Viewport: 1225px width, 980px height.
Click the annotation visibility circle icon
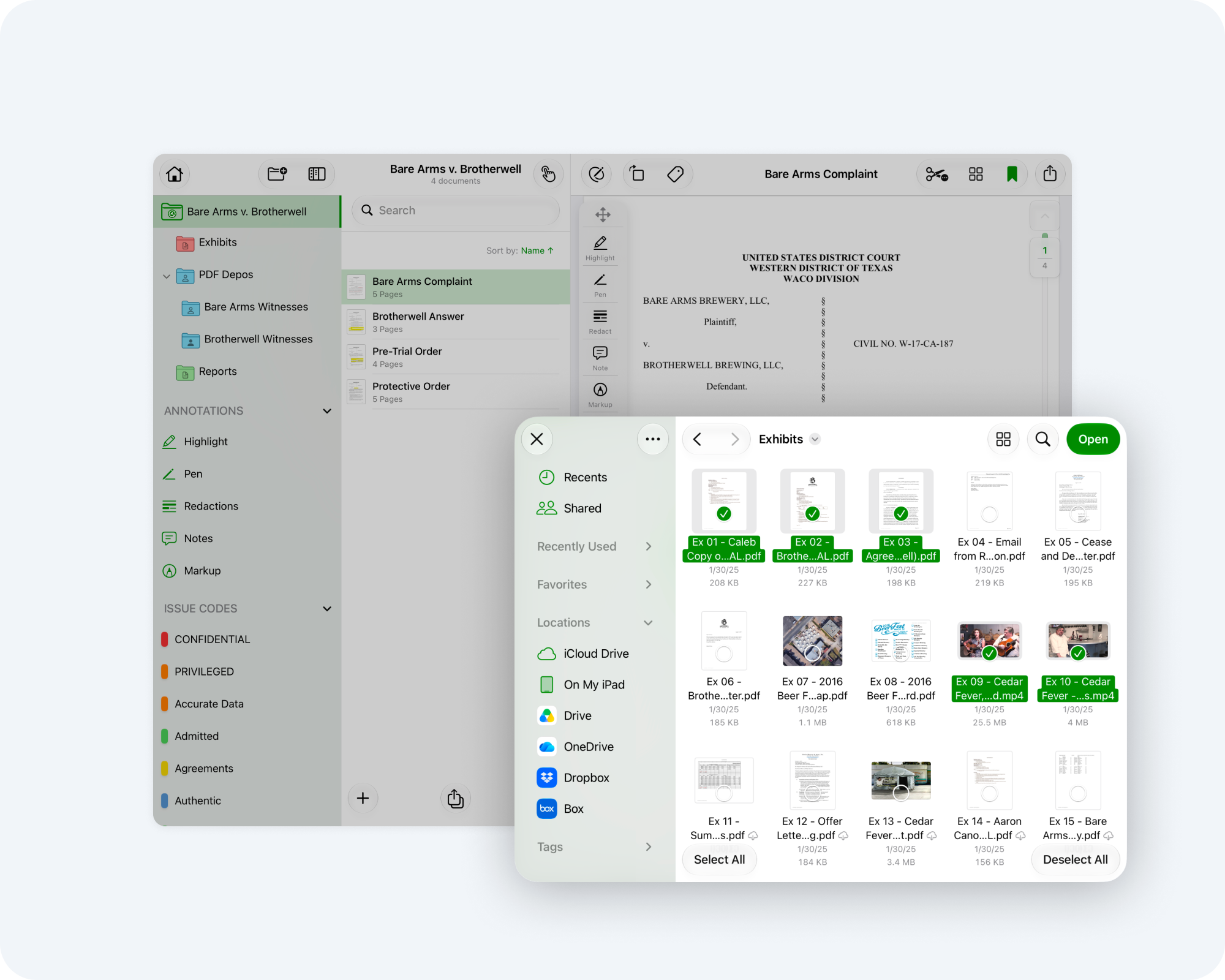point(597,175)
